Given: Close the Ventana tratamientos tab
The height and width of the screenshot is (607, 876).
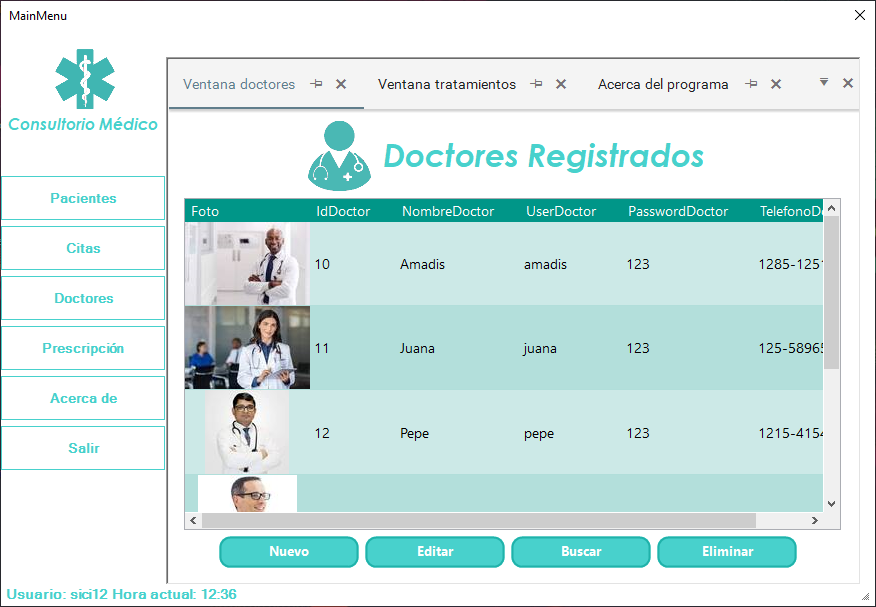Looking at the screenshot, I should click(561, 84).
